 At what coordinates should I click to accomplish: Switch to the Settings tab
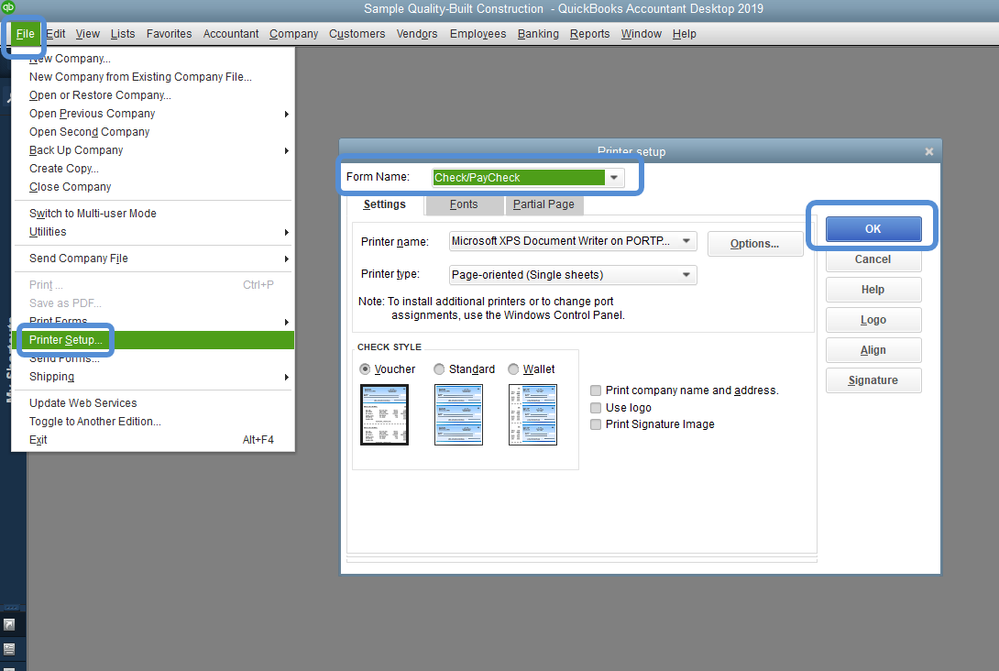[384, 205]
